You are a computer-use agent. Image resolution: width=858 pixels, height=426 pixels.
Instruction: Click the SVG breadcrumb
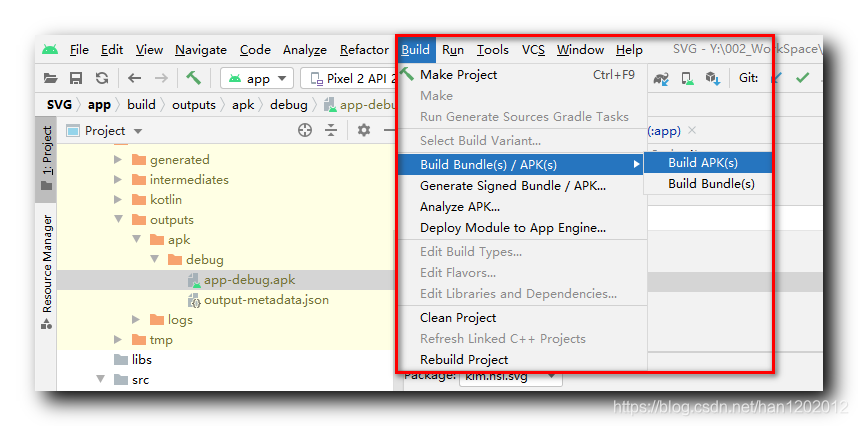(x=59, y=104)
